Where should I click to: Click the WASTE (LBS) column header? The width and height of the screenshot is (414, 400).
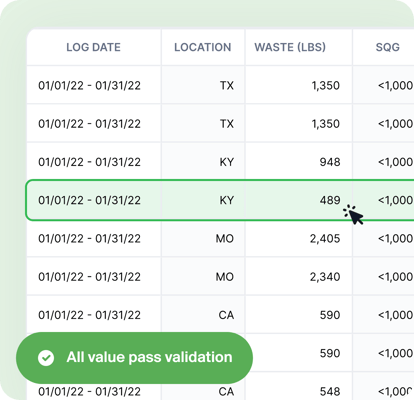point(290,47)
